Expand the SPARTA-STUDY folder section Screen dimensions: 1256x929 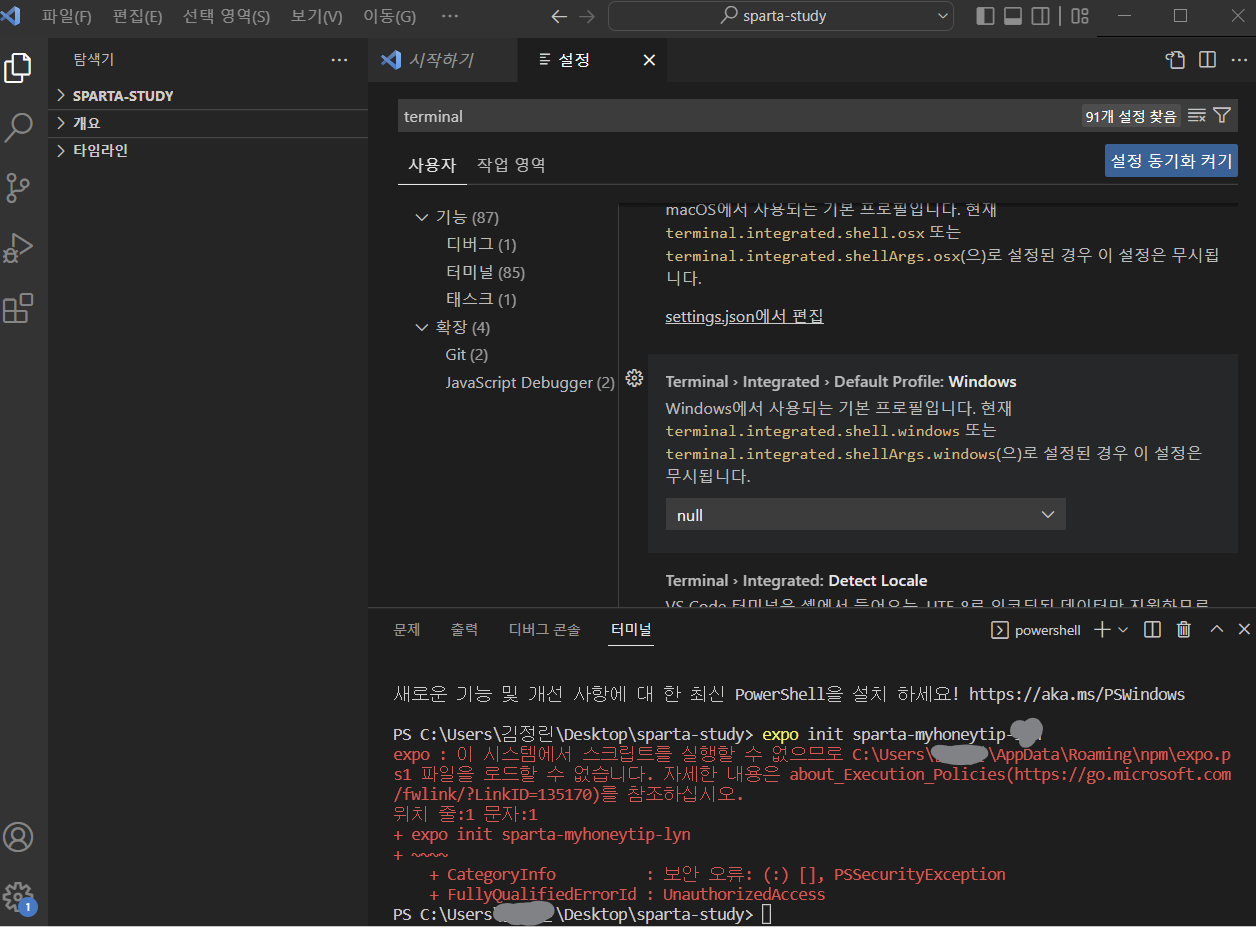click(208, 96)
